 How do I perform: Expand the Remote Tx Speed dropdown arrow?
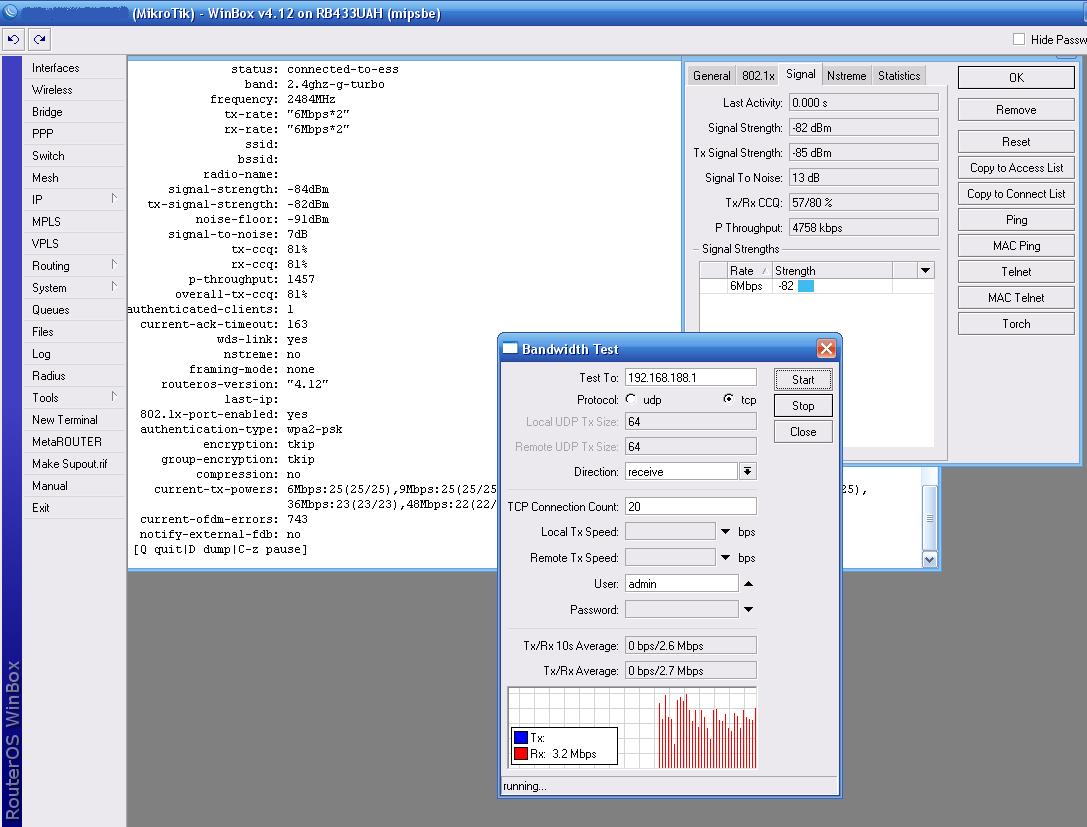(725, 558)
